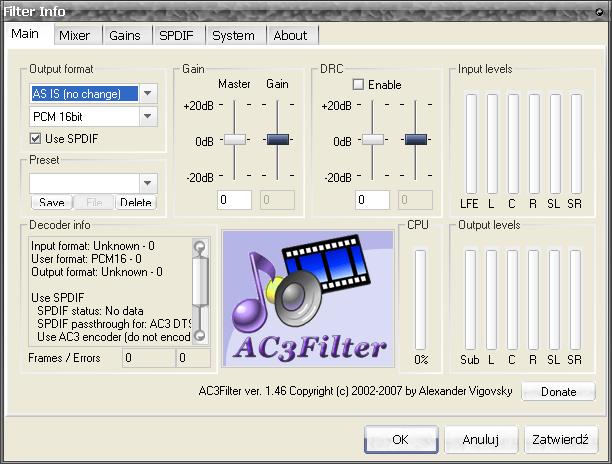Click 'Output format: Unknown - 0' line
The image size is (612, 464).
click(x=97, y=272)
